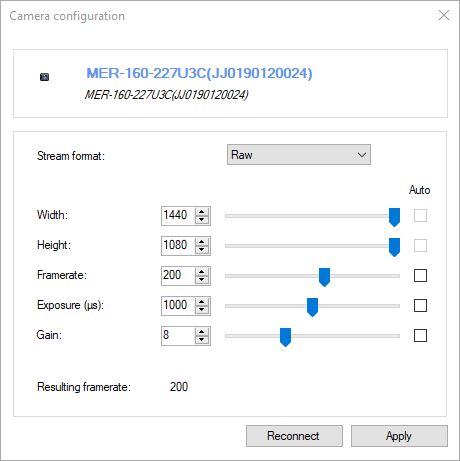Close the Camera configuration dialog
Screen dimensions: 460x461
[x=444, y=15]
